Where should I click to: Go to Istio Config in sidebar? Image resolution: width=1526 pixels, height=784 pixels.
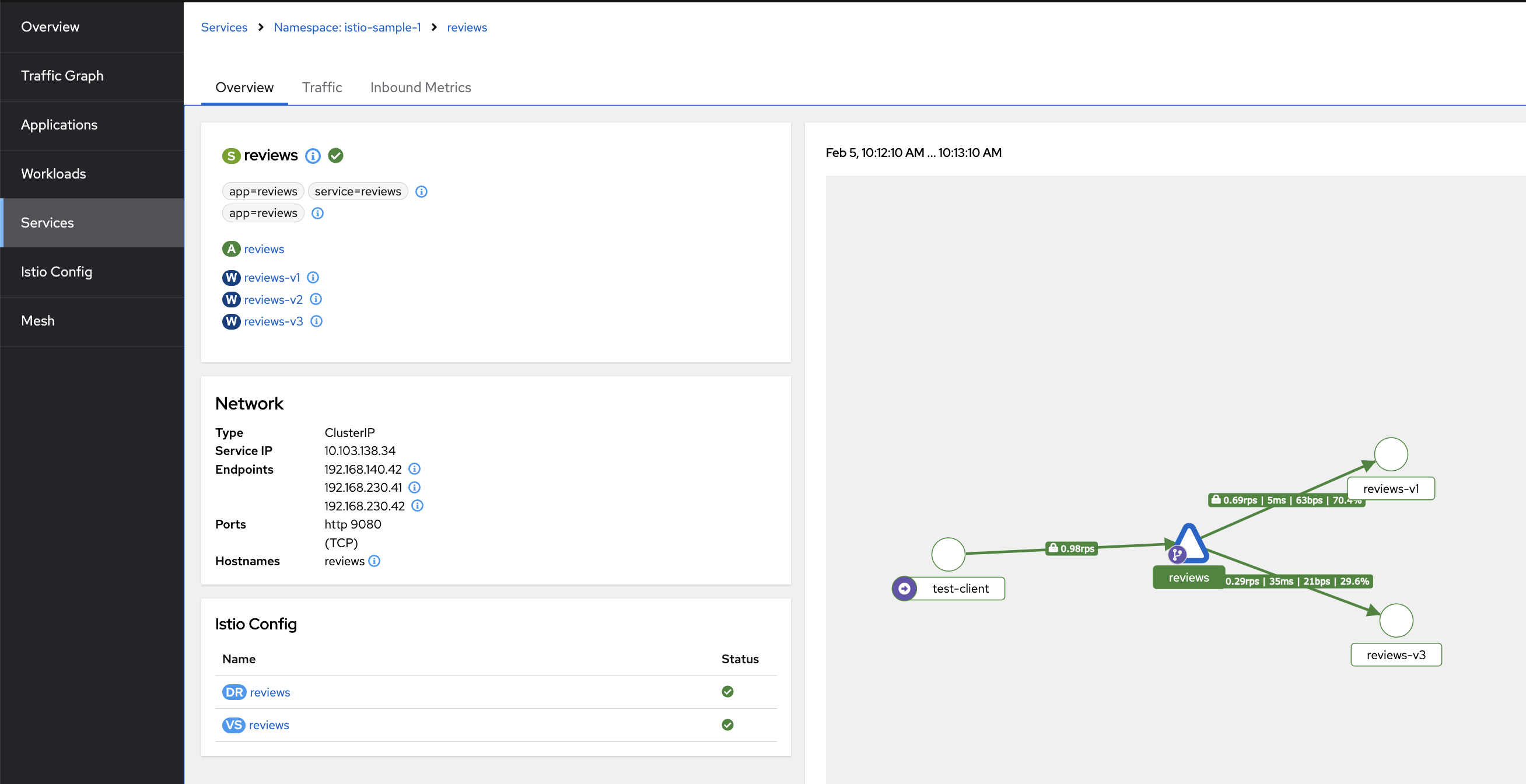point(56,271)
